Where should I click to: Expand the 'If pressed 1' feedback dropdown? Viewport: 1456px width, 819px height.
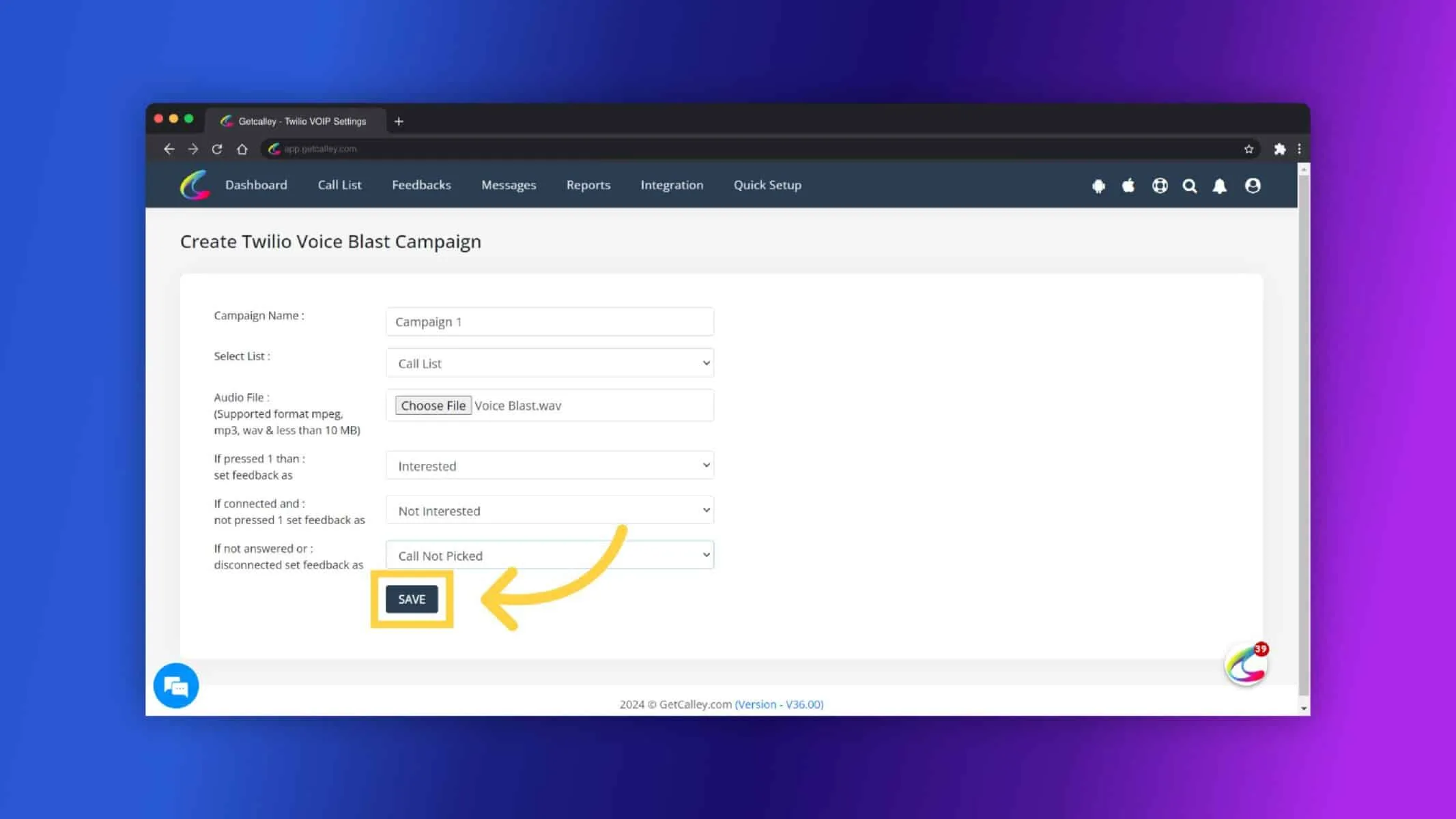pos(549,465)
